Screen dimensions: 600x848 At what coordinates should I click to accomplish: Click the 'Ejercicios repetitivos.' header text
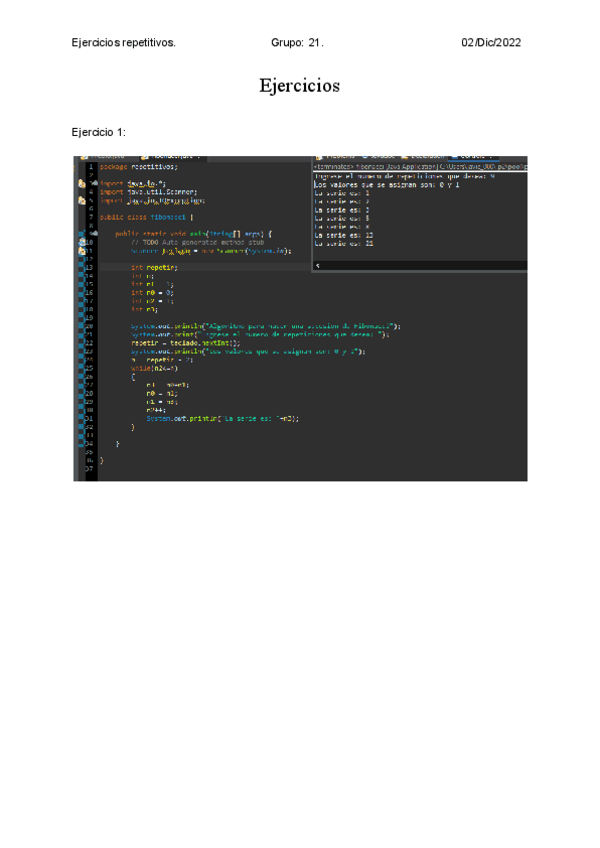pos(124,43)
